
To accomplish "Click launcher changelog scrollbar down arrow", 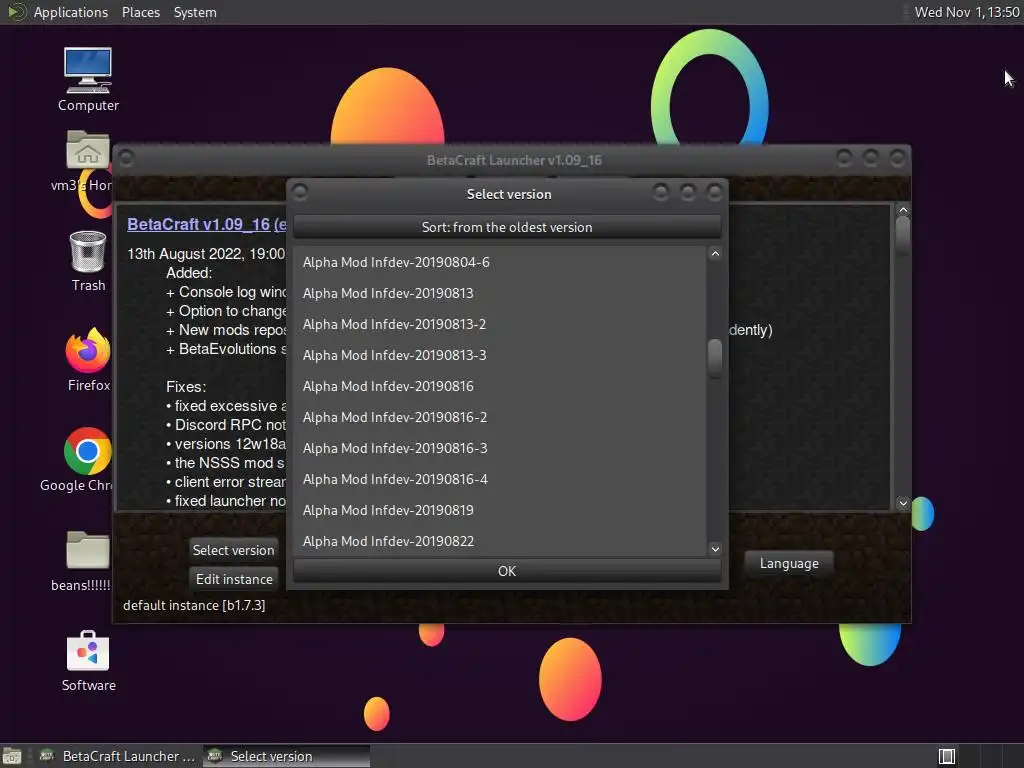I will click(x=903, y=503).
